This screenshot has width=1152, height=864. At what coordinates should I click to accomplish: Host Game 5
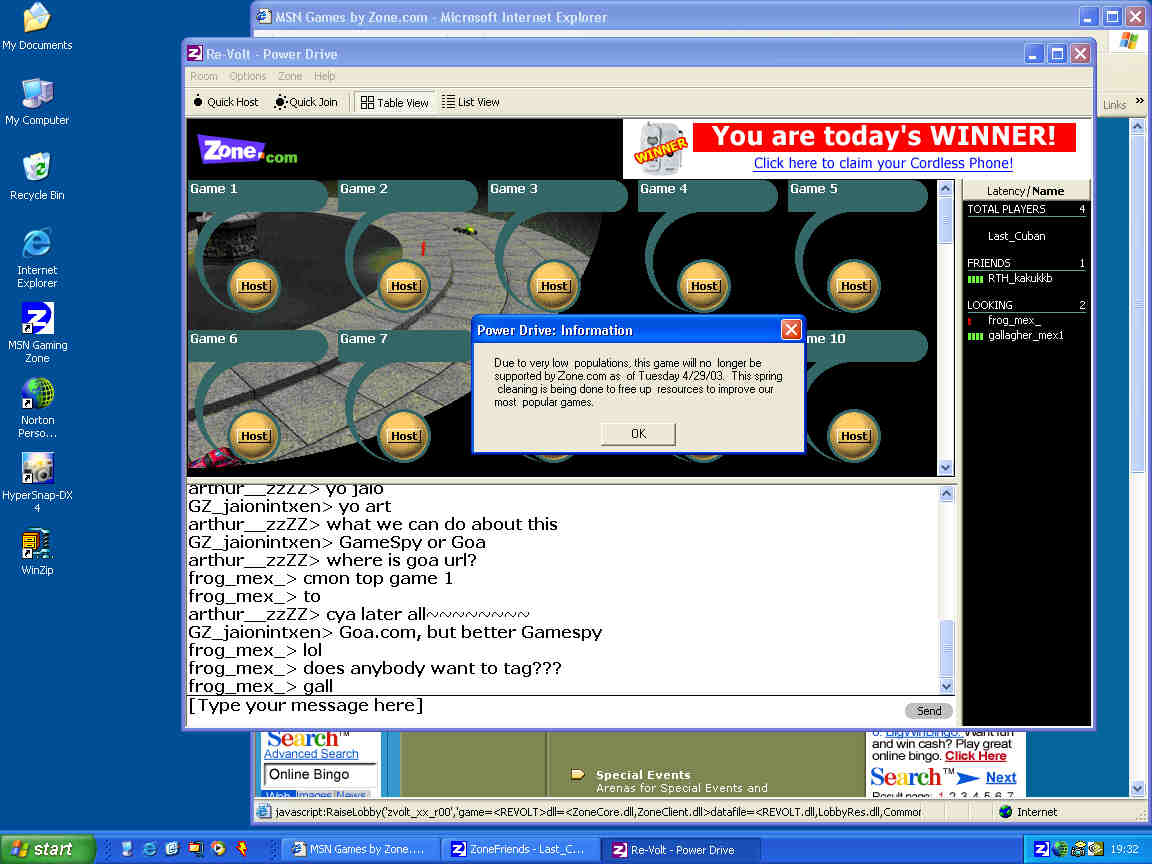[854, 286]
